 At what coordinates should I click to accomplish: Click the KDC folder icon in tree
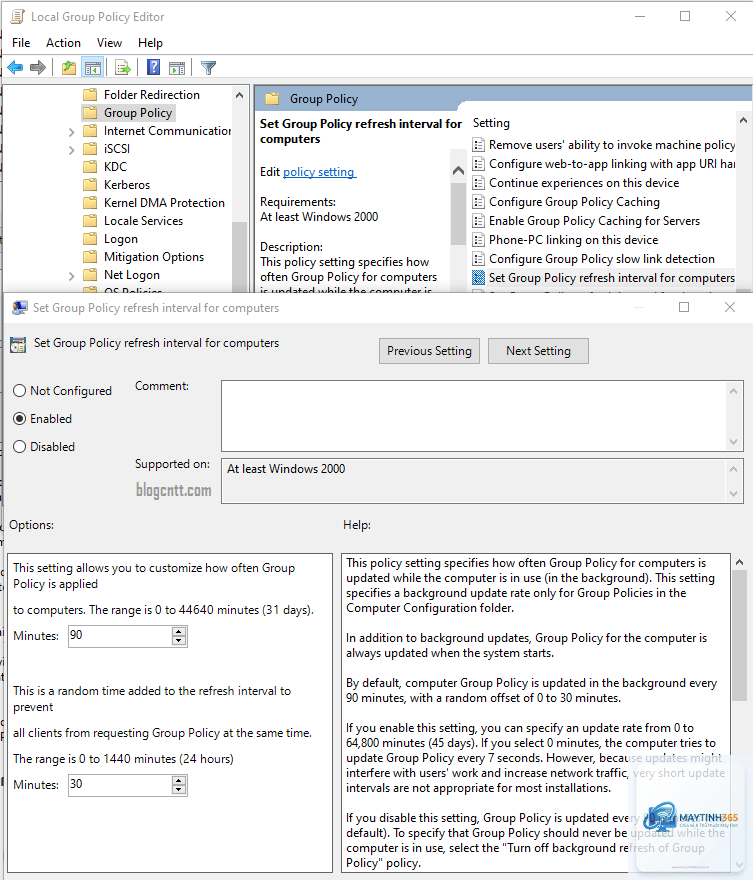90,167
